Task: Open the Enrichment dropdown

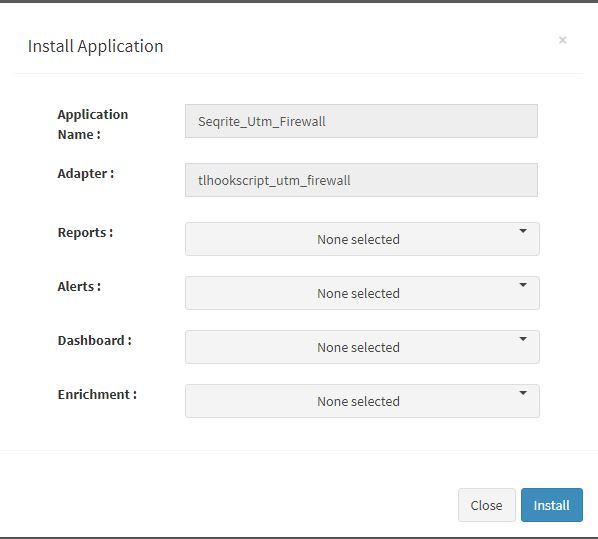Action: (362, 401)
